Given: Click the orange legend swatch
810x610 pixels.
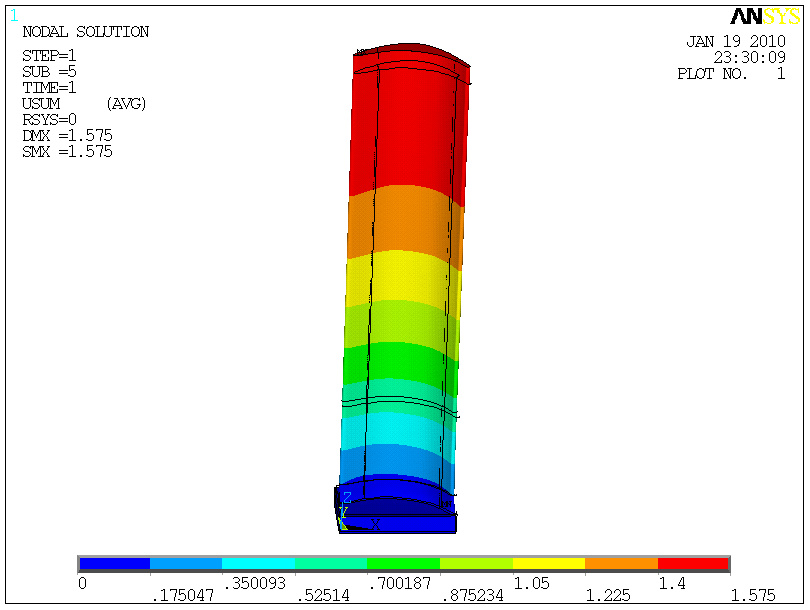Looking at the screenshot, I should click(x=621, y=564).
